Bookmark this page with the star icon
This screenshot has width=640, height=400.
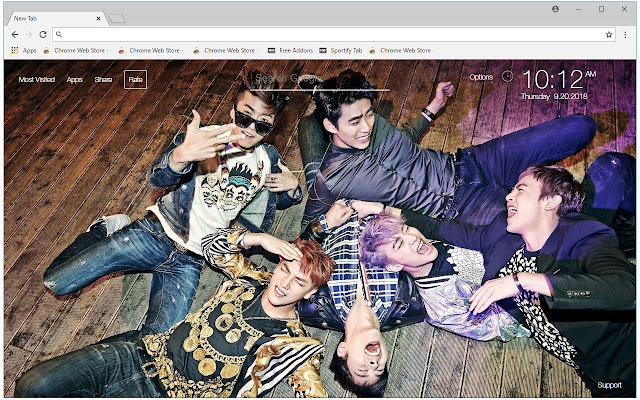[609, 35]
